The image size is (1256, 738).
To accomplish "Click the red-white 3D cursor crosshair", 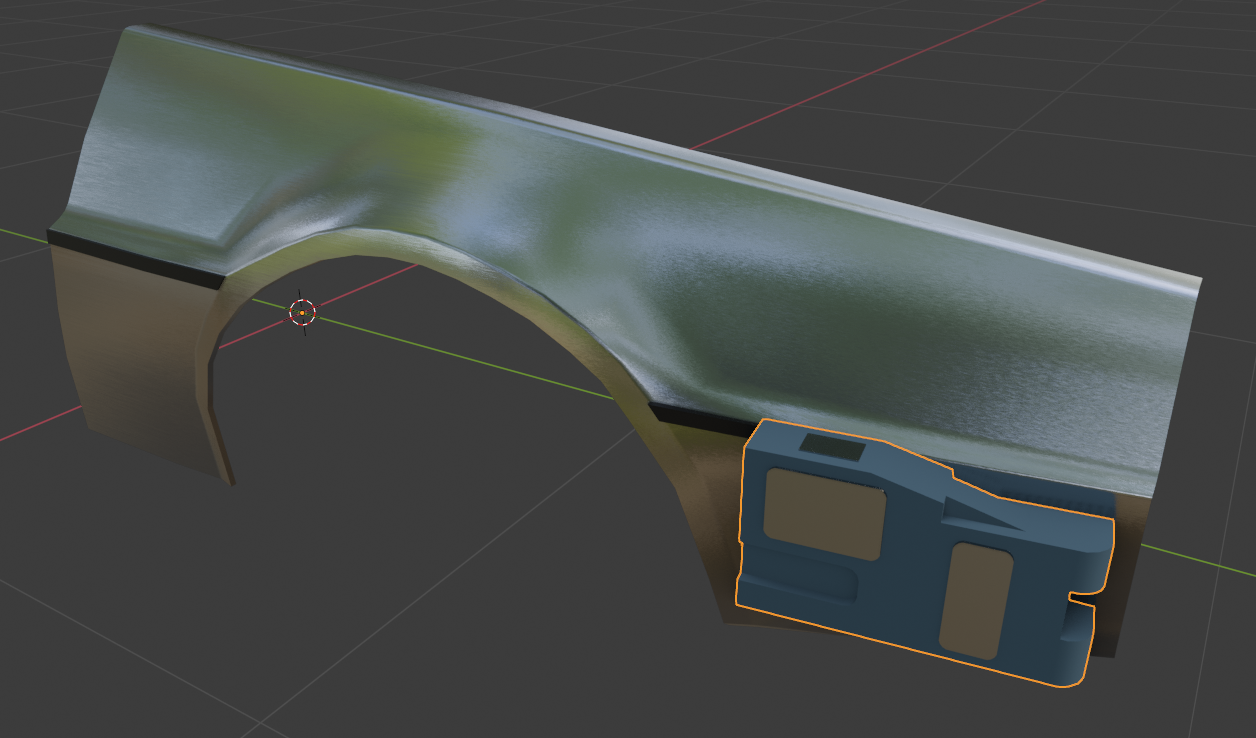I will tap(302, 312).
